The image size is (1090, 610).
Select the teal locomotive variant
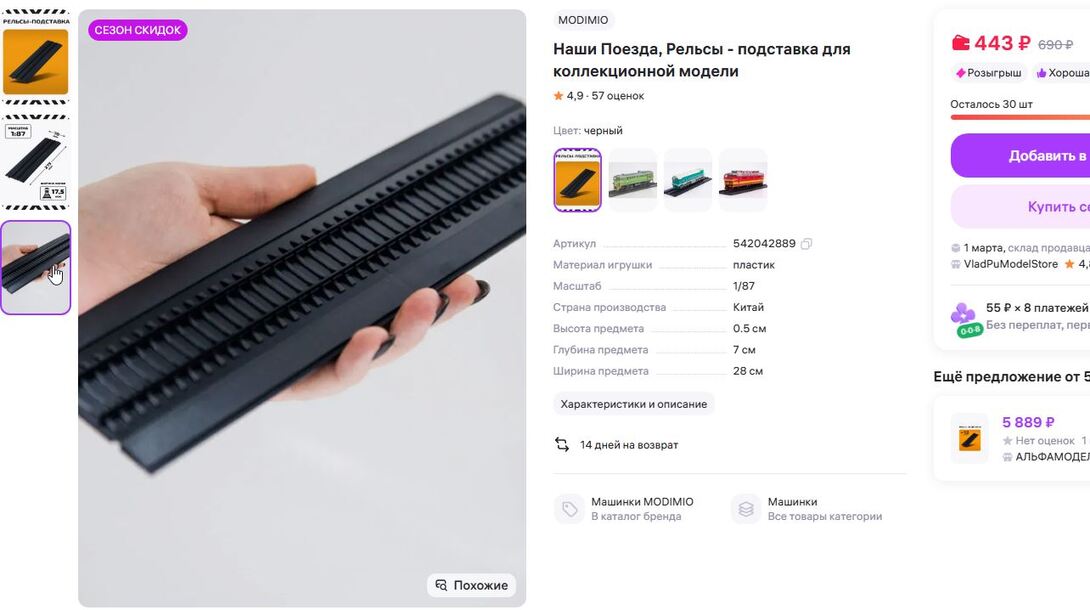click(x=688, y=180)
